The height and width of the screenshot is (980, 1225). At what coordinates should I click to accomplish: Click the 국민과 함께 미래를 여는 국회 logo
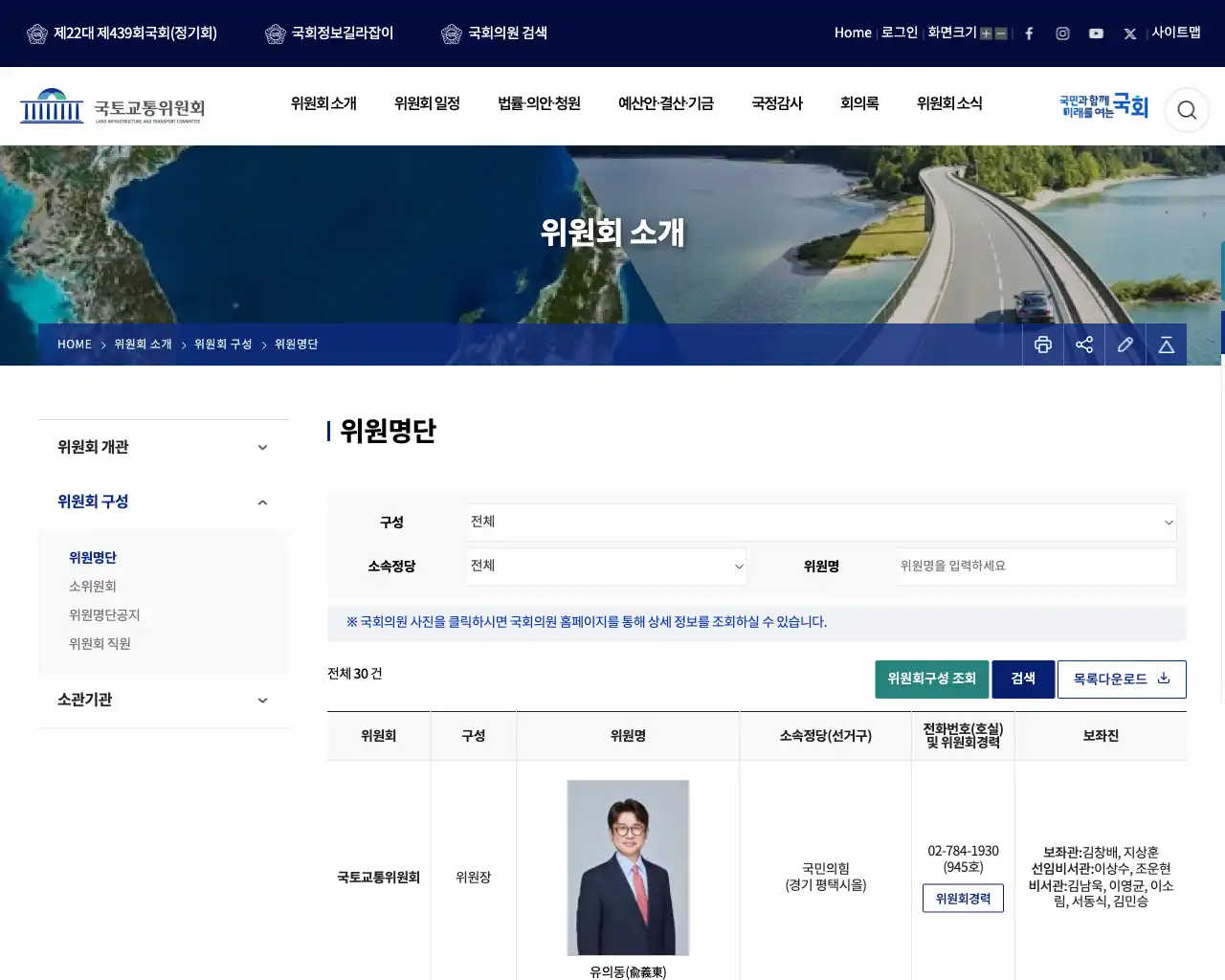[1103, 106]
